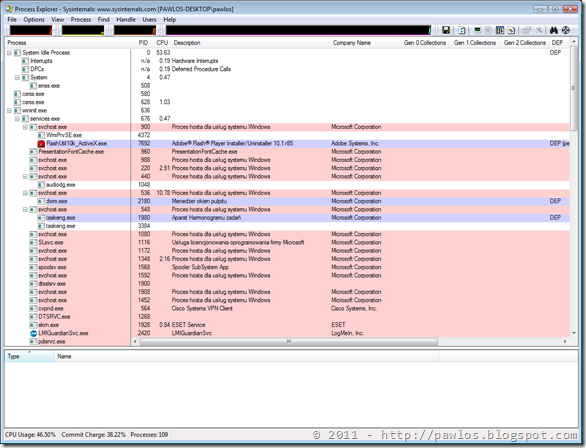The height and width of the screenshot is (448, 586).
Task: Click the horizontal scrollbar thumb of process list
Action: click(x=289, y=342)
